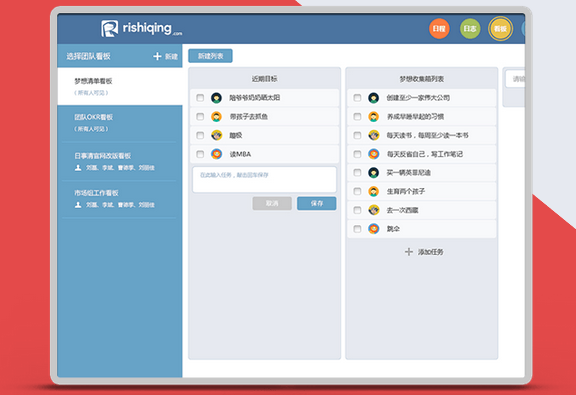Click the plus 添加任务 icon under dream list
Viewport: 576px width, 395px height.
tap(408, 252)
